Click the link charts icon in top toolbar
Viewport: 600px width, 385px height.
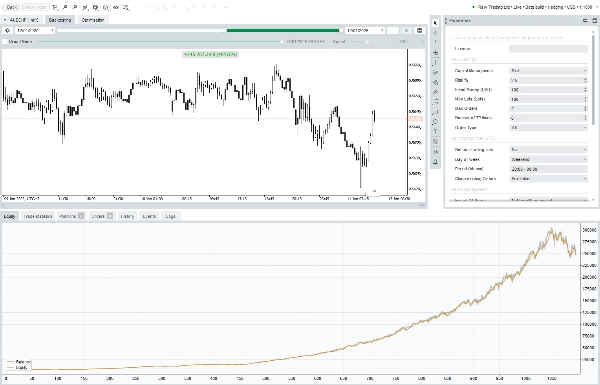pos(116,7)
